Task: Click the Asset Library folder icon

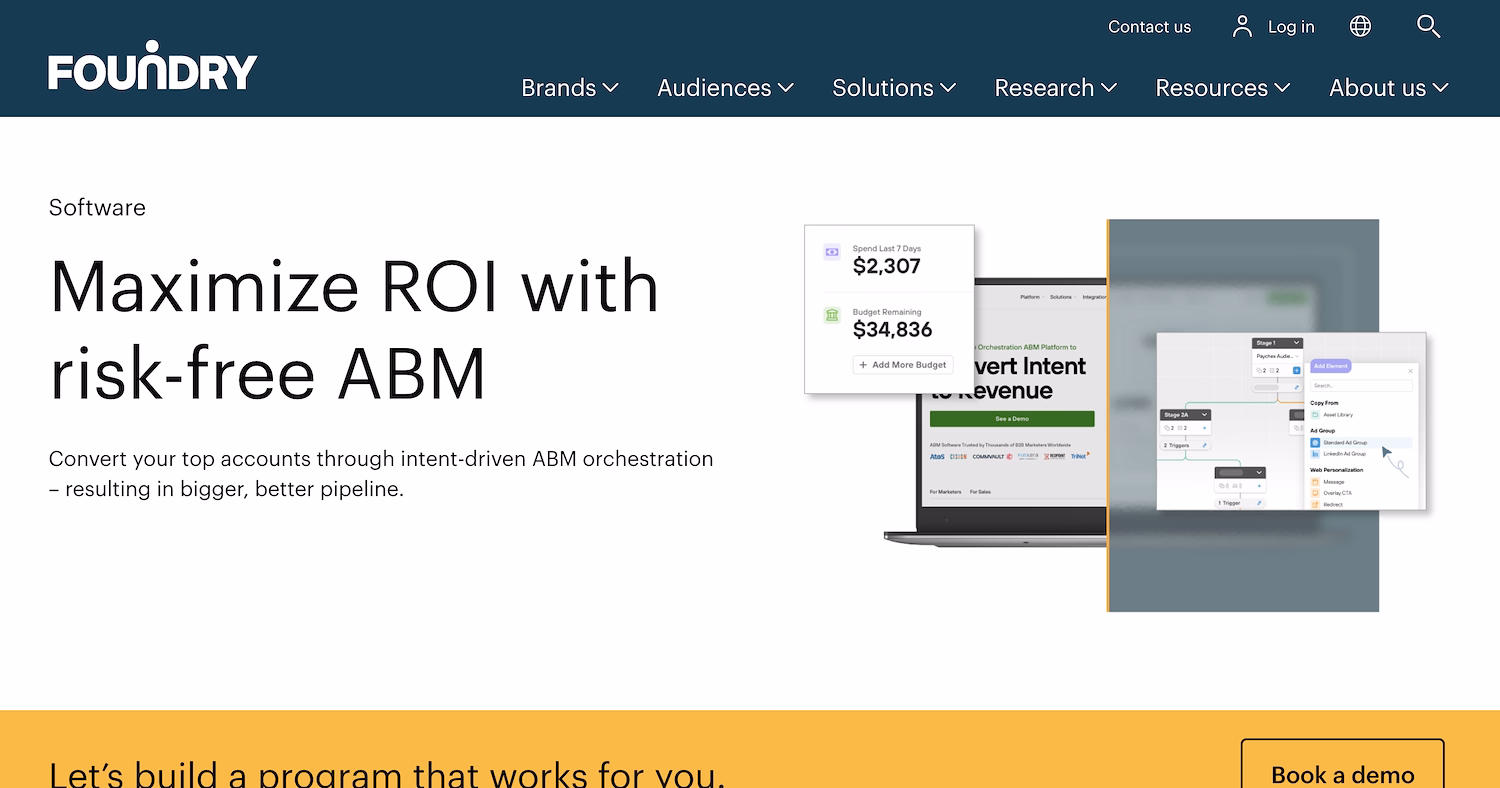Action: pyautogui.click(x=1315, y=415)
